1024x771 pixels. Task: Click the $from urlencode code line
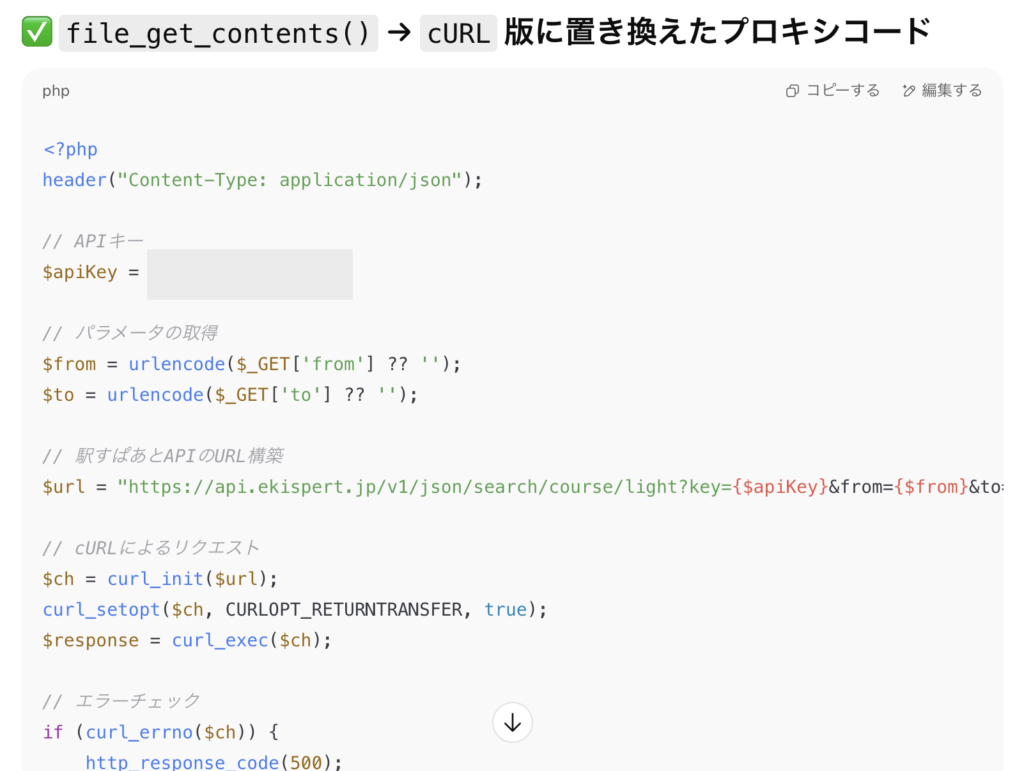(252, 364)
